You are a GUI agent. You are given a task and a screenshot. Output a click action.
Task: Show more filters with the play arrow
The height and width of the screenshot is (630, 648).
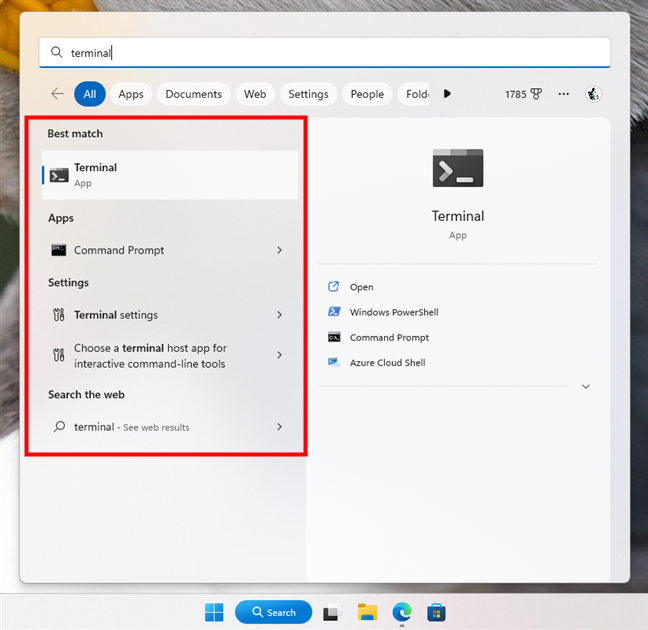click(x=447, y=93)
